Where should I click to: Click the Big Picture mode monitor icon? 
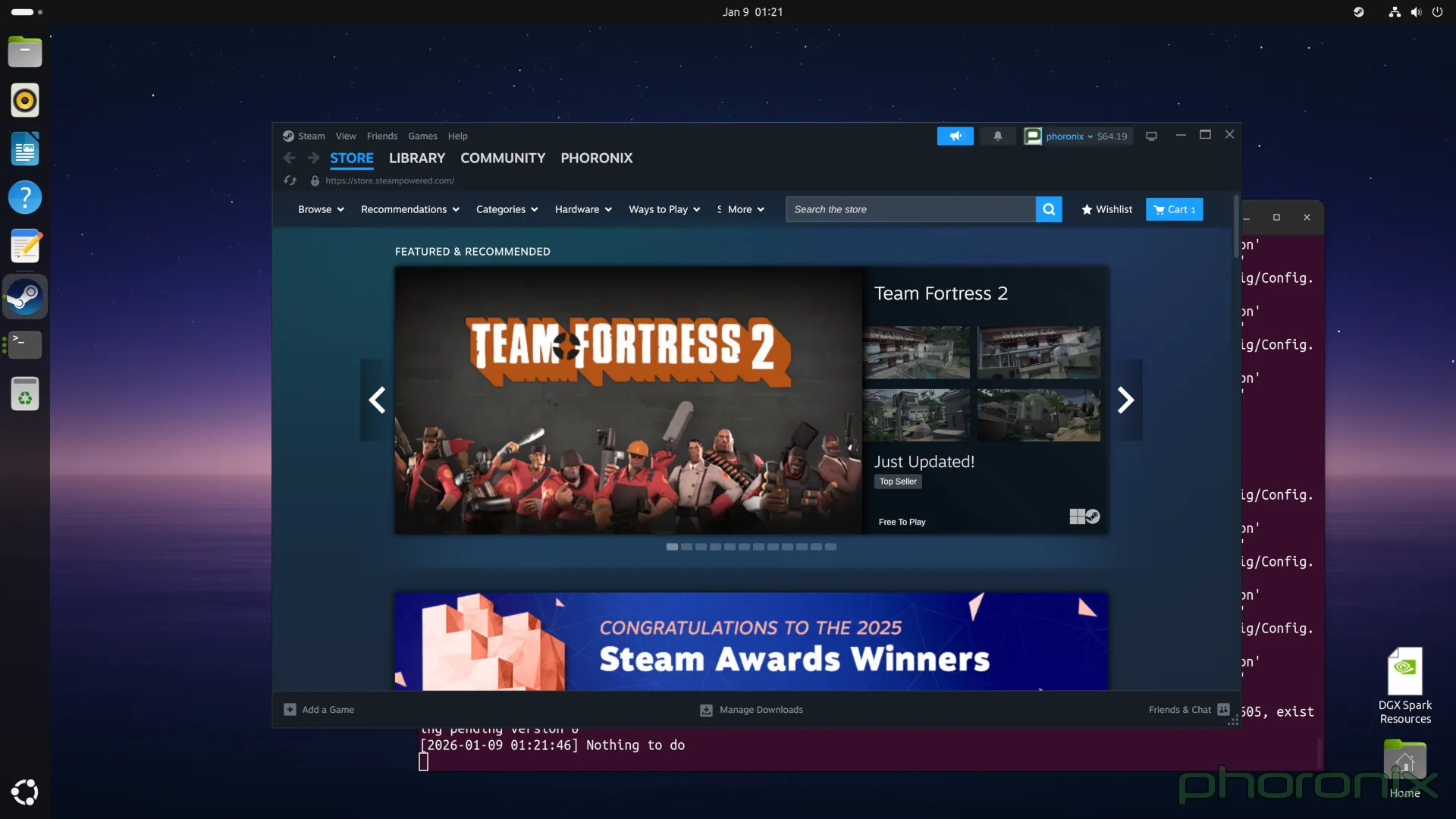(x=1151, y=136)
